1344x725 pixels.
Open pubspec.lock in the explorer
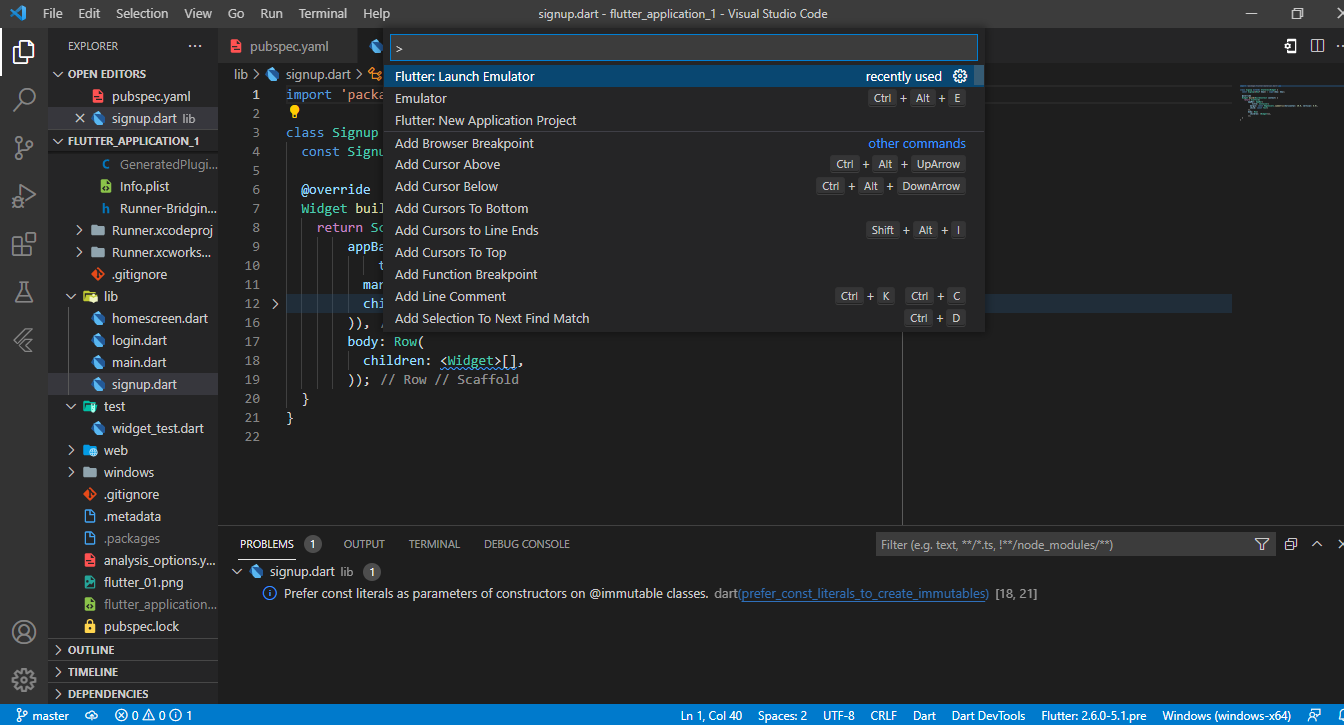[141, 626]
